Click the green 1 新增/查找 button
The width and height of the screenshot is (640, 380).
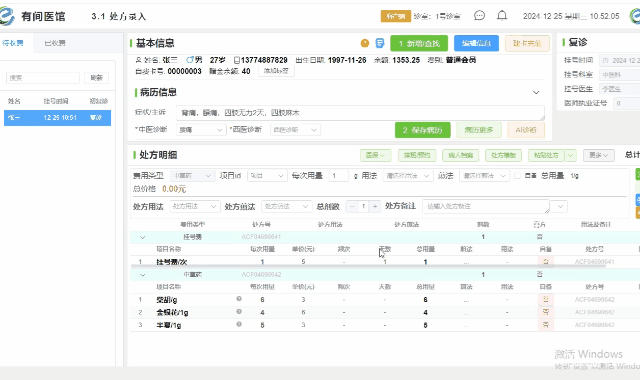[x=419, y=43]
